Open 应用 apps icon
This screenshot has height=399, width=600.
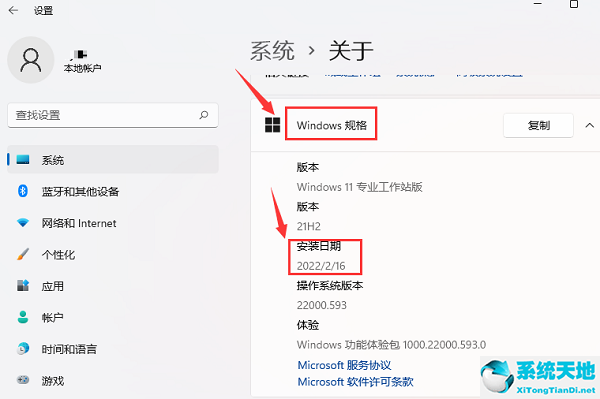23,285
